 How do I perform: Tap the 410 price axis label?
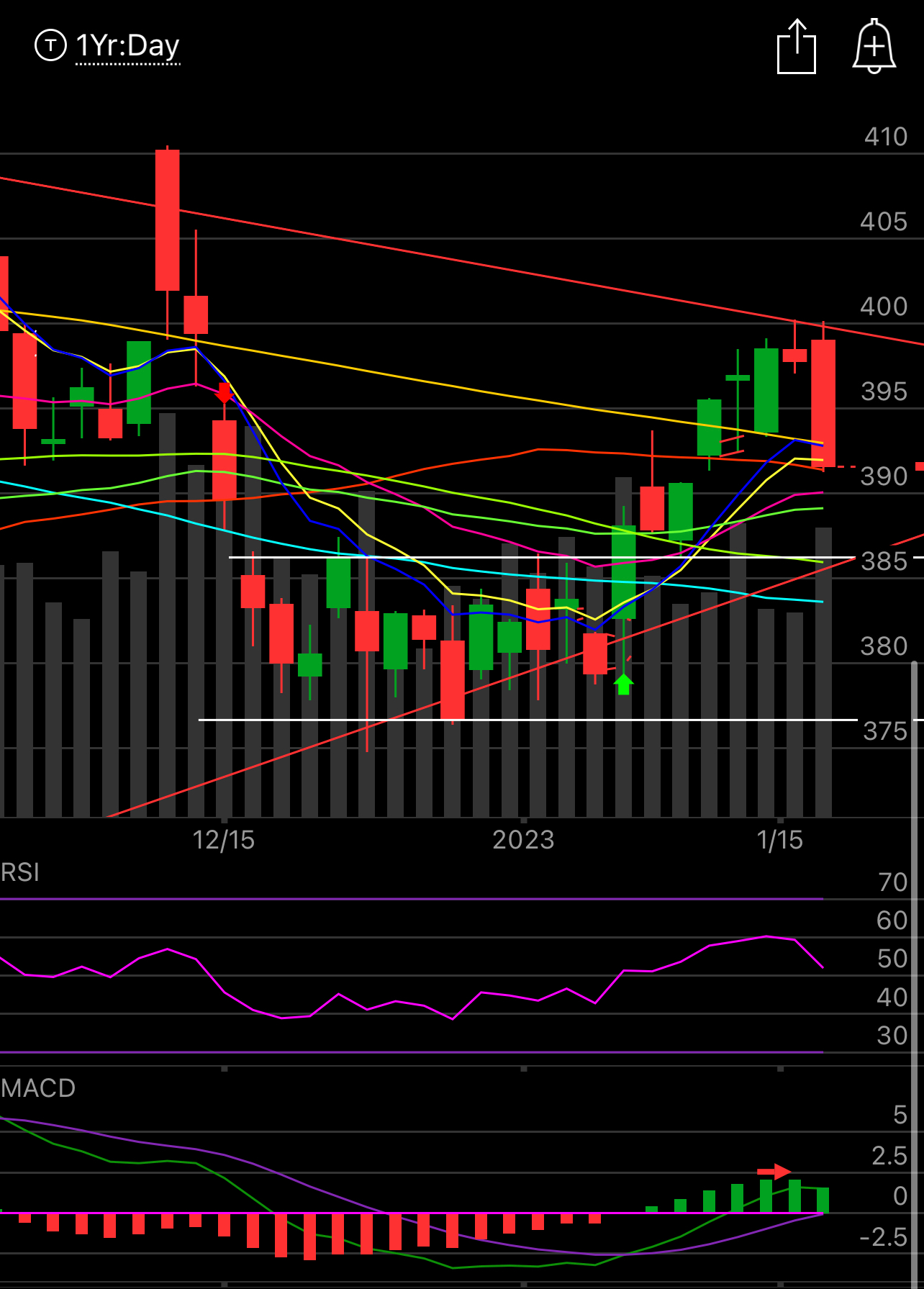click(886, 137)
